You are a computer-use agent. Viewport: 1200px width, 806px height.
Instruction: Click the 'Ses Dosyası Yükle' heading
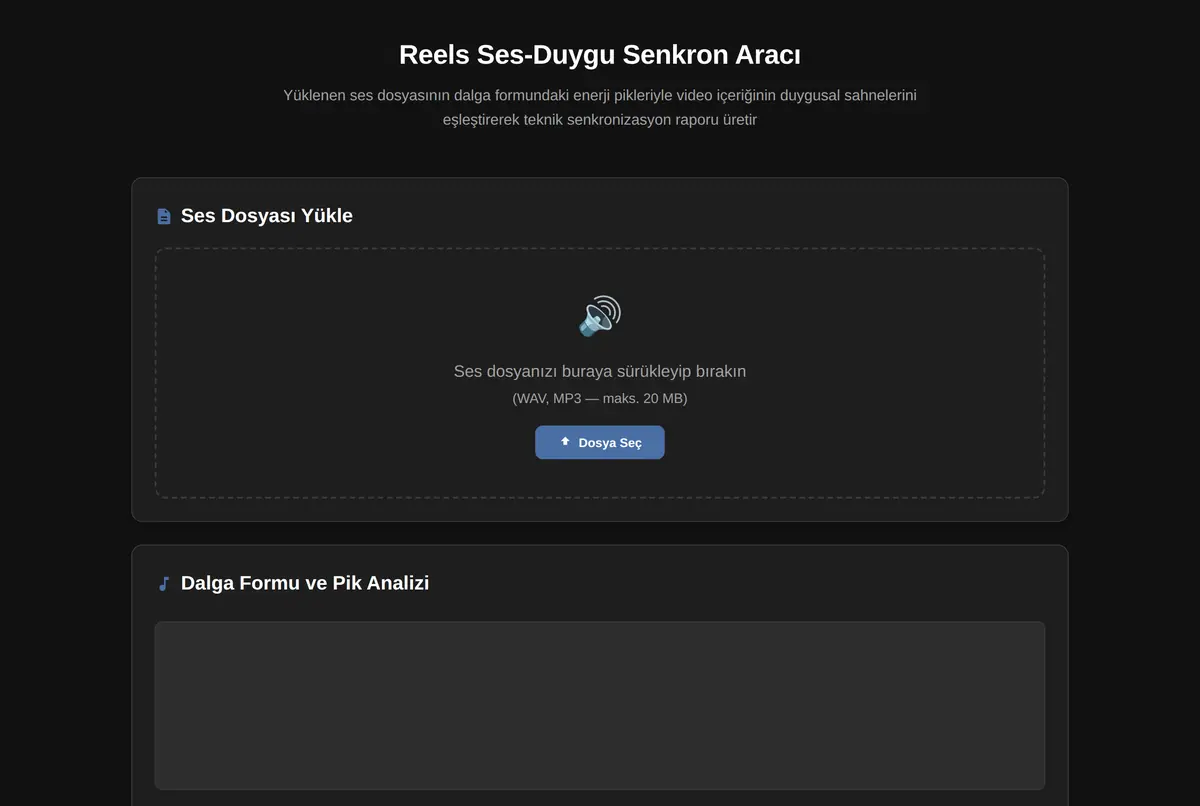click(267, 216)
